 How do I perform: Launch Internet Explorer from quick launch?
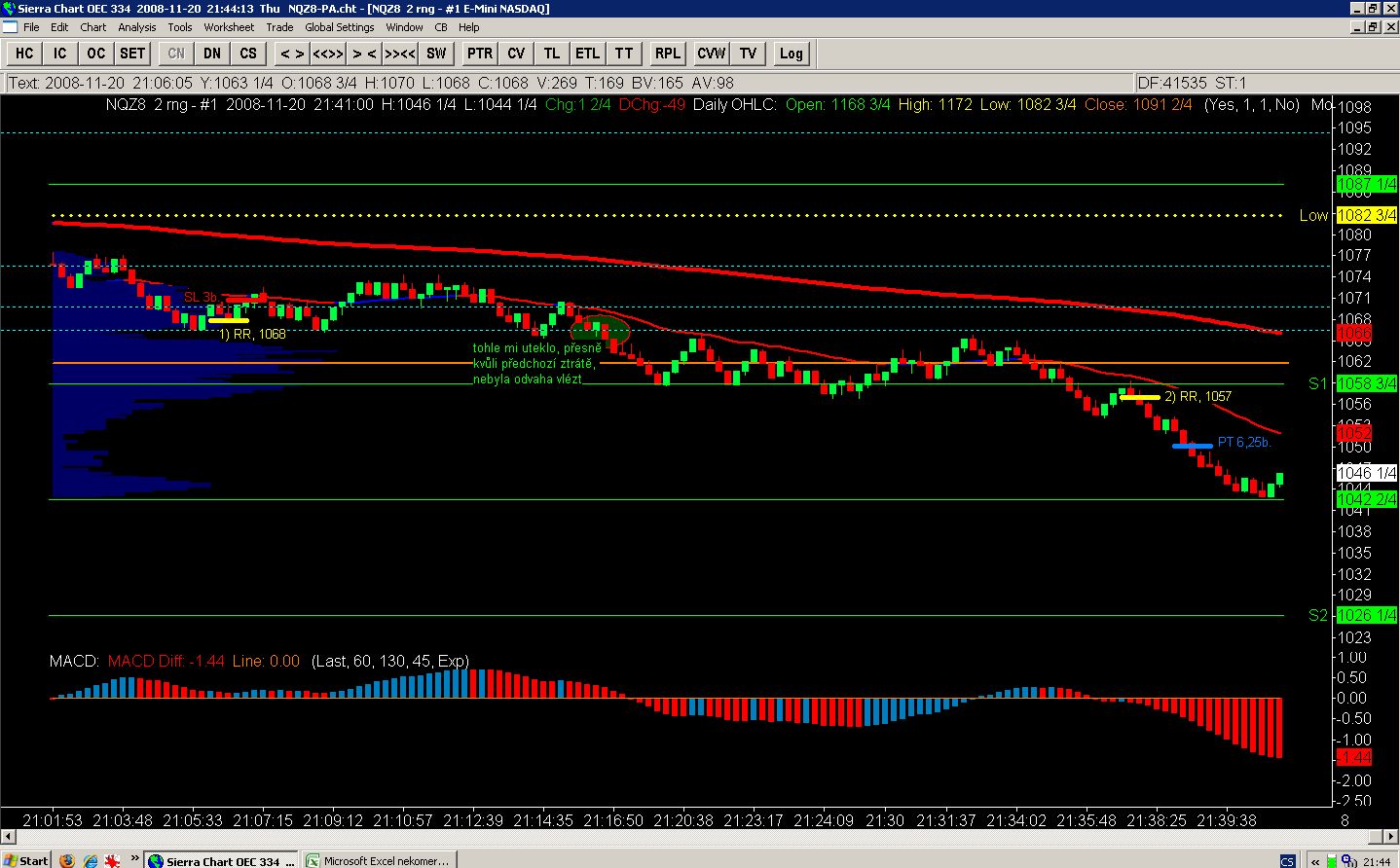pyautogui.click(x=91, y=860)
